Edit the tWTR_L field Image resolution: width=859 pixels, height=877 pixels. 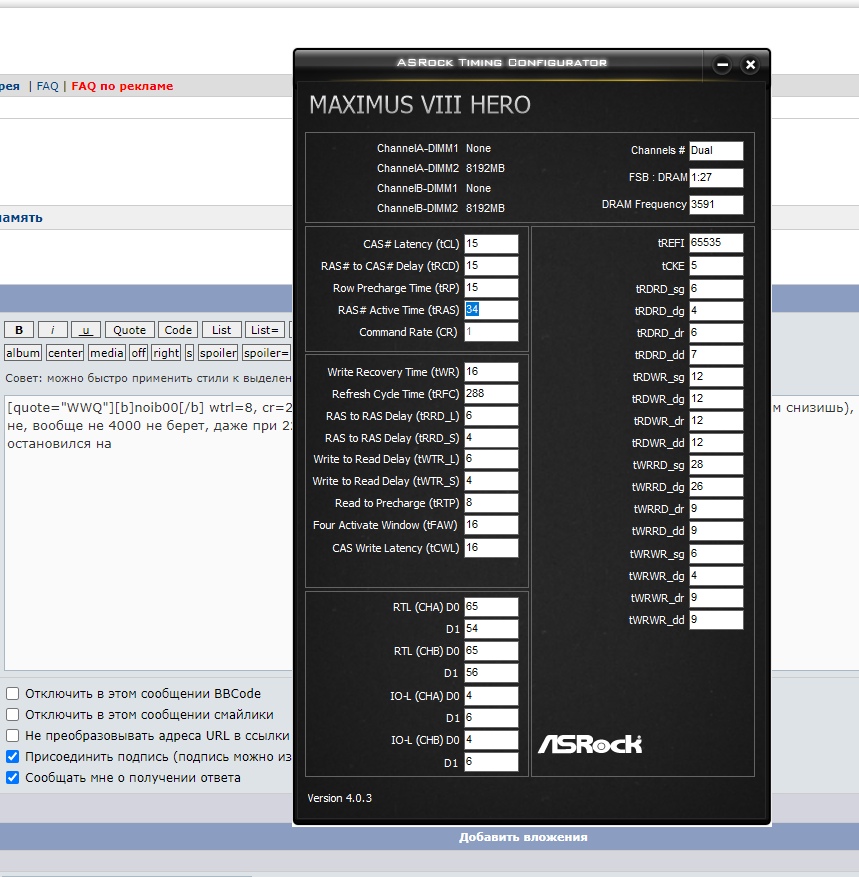pos(491,459)
